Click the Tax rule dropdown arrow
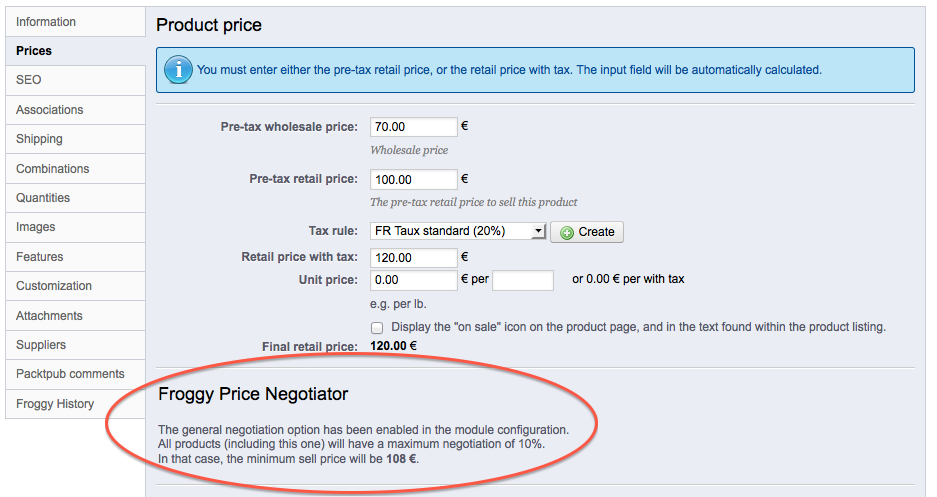937x497 pixels. [x=539, y=231]
